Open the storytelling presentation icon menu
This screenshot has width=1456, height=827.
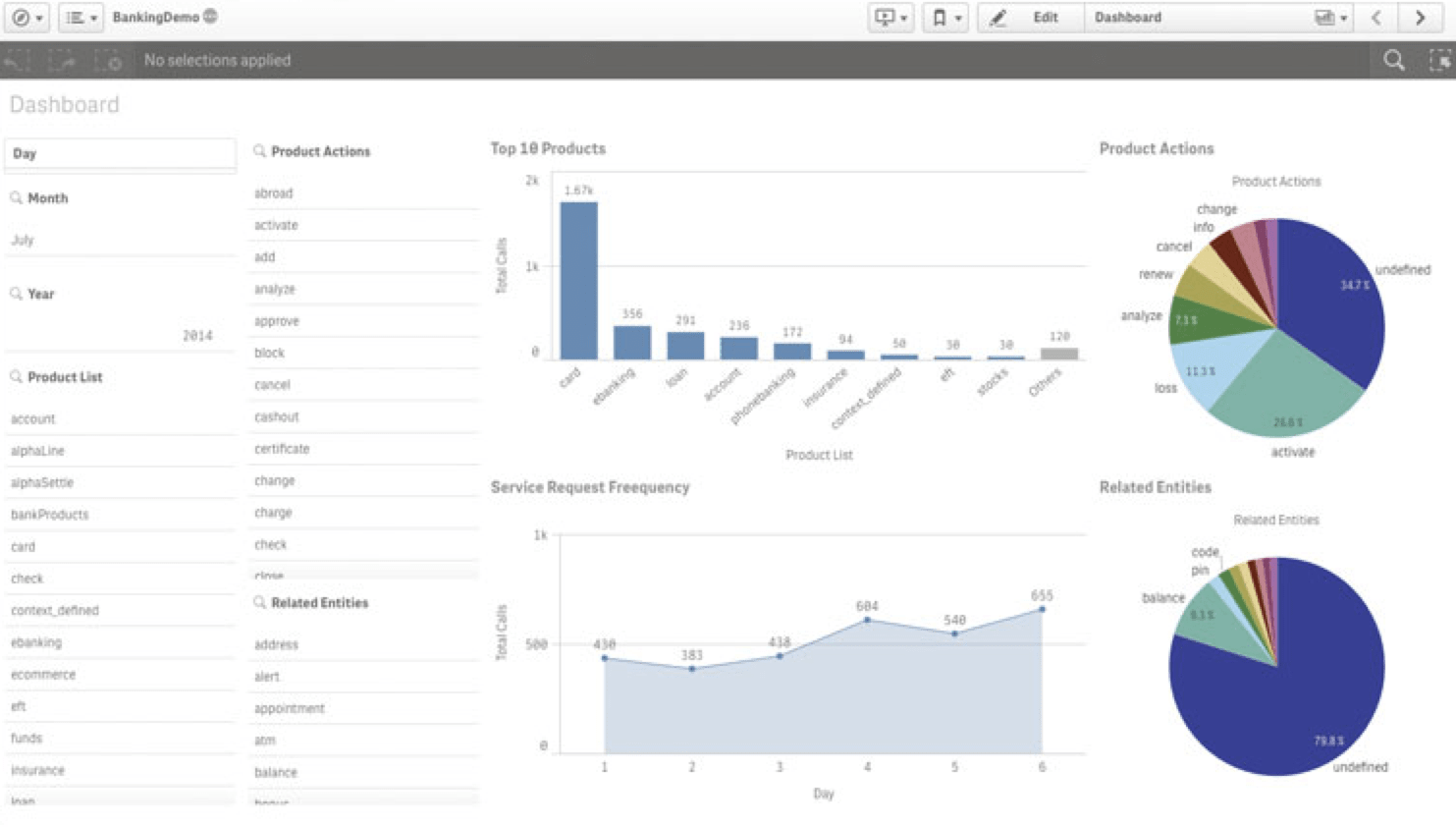[x=885, y=18]
